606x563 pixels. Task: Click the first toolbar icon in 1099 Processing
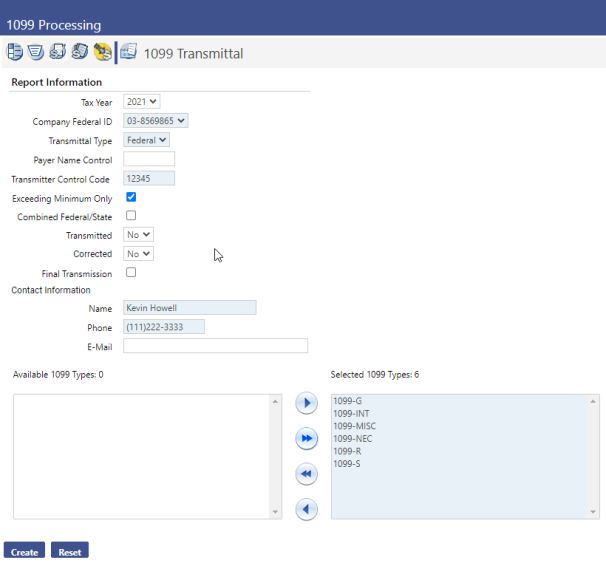point(15,52)
